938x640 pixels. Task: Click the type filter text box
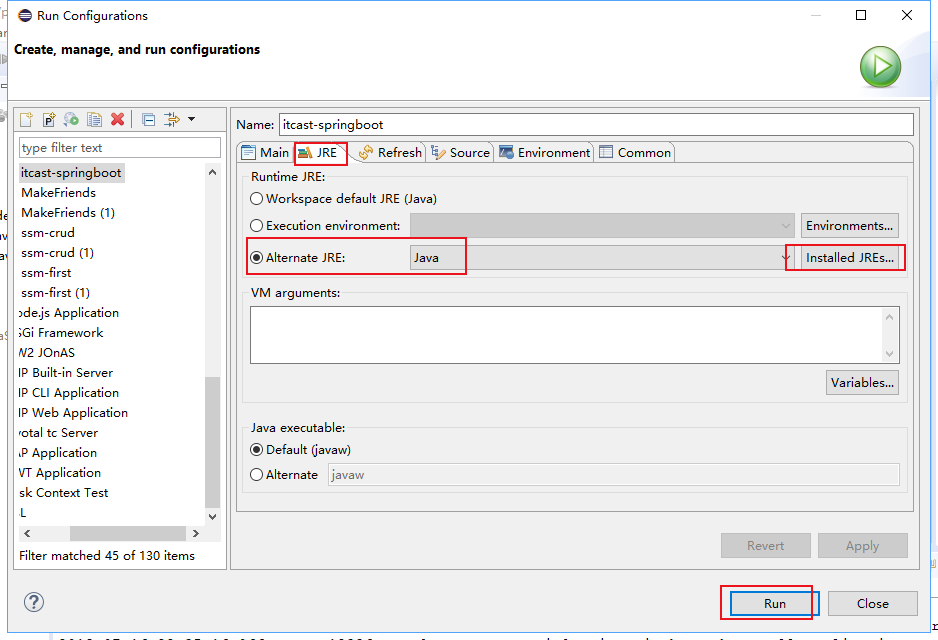click(x=120, y=148)
